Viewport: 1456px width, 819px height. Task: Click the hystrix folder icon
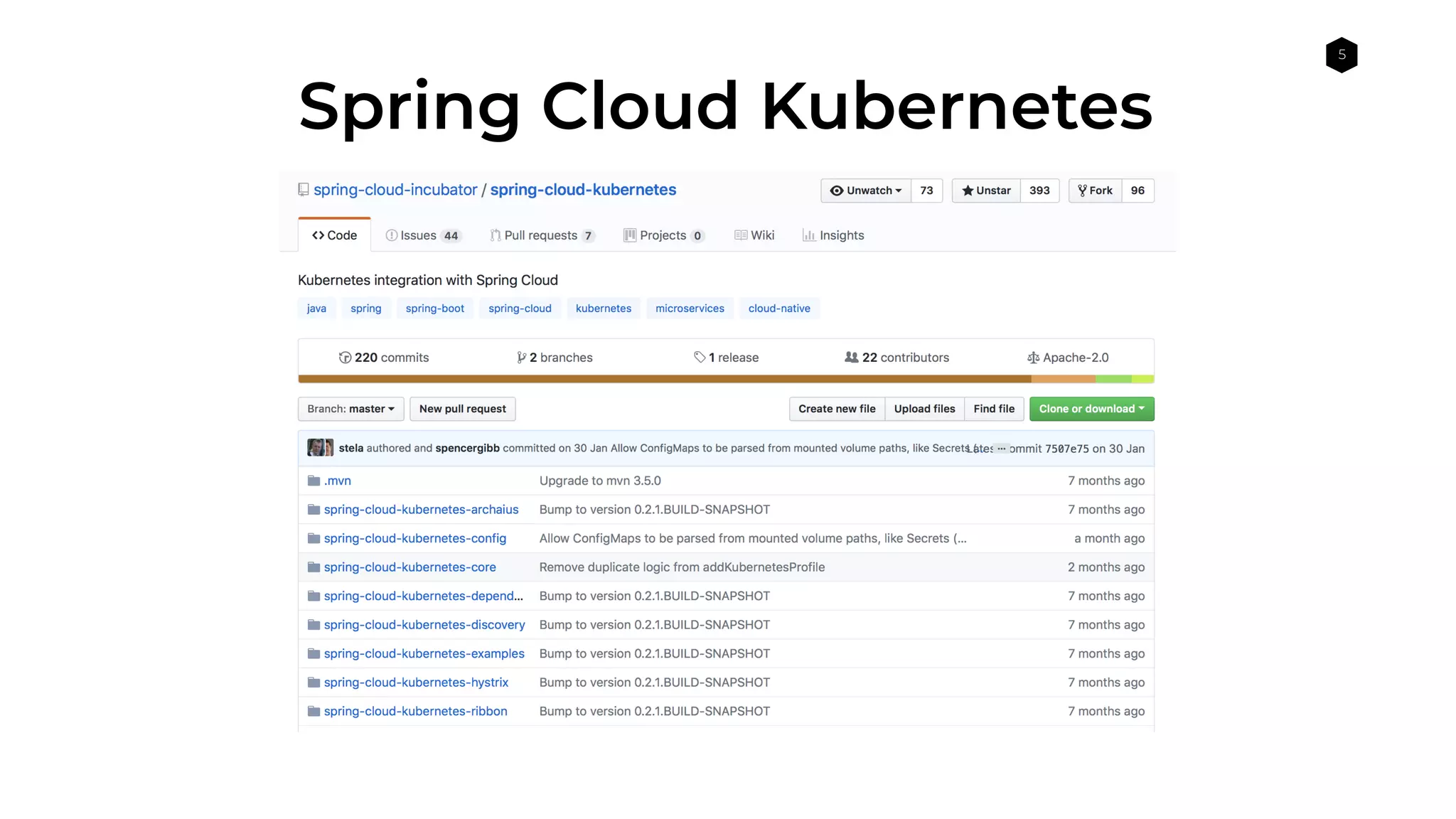(314, 682)
